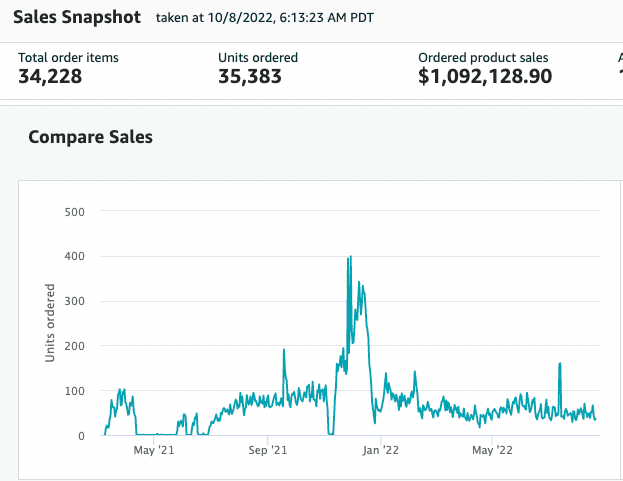Select the Total order items label

[68, 57]
